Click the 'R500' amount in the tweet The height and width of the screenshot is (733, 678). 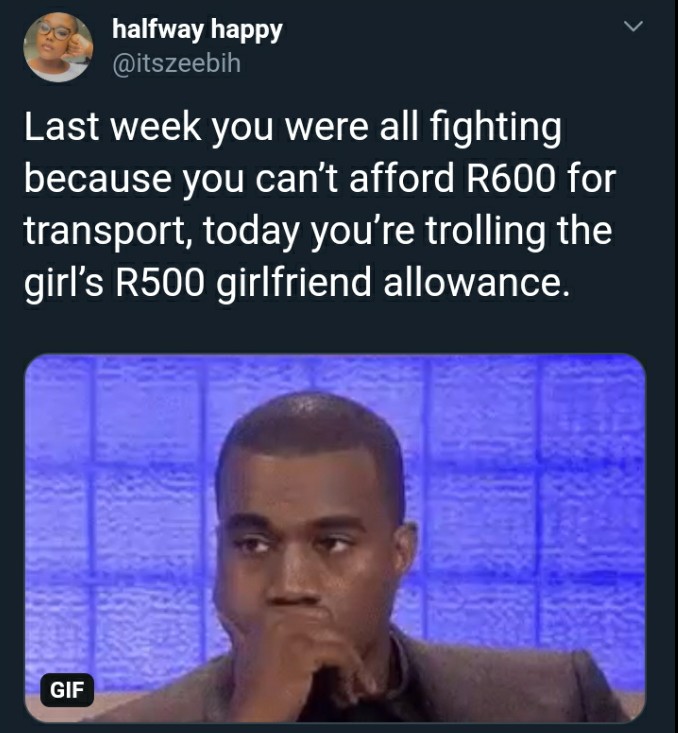click(160, 282)
